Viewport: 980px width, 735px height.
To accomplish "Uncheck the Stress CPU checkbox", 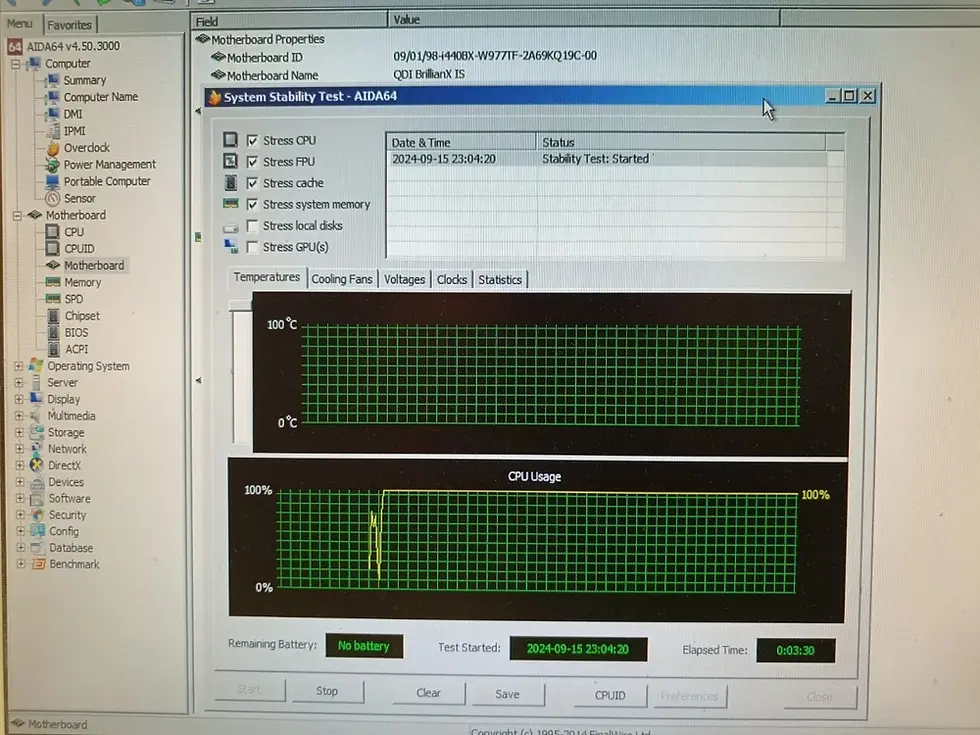I will tap(252, 141).
